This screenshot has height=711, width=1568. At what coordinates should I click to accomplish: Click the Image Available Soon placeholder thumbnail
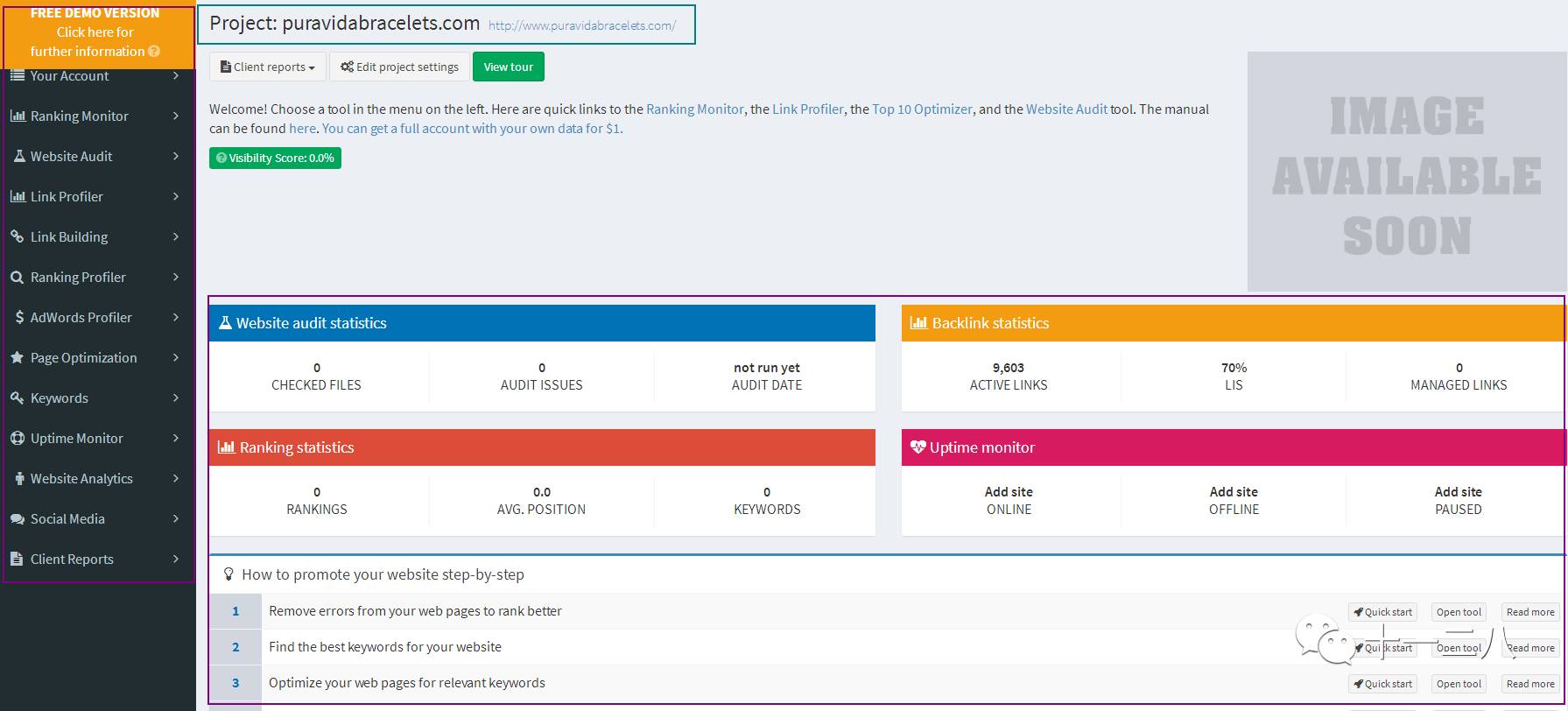tap(1407, 172)
